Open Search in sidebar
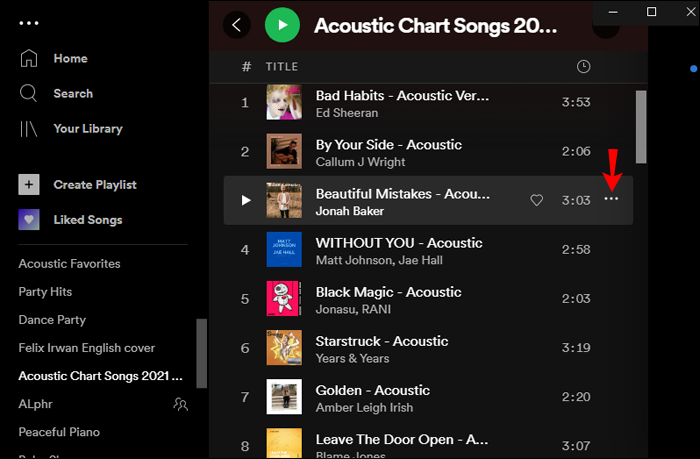Screen dimensions: 700x459 73,93
